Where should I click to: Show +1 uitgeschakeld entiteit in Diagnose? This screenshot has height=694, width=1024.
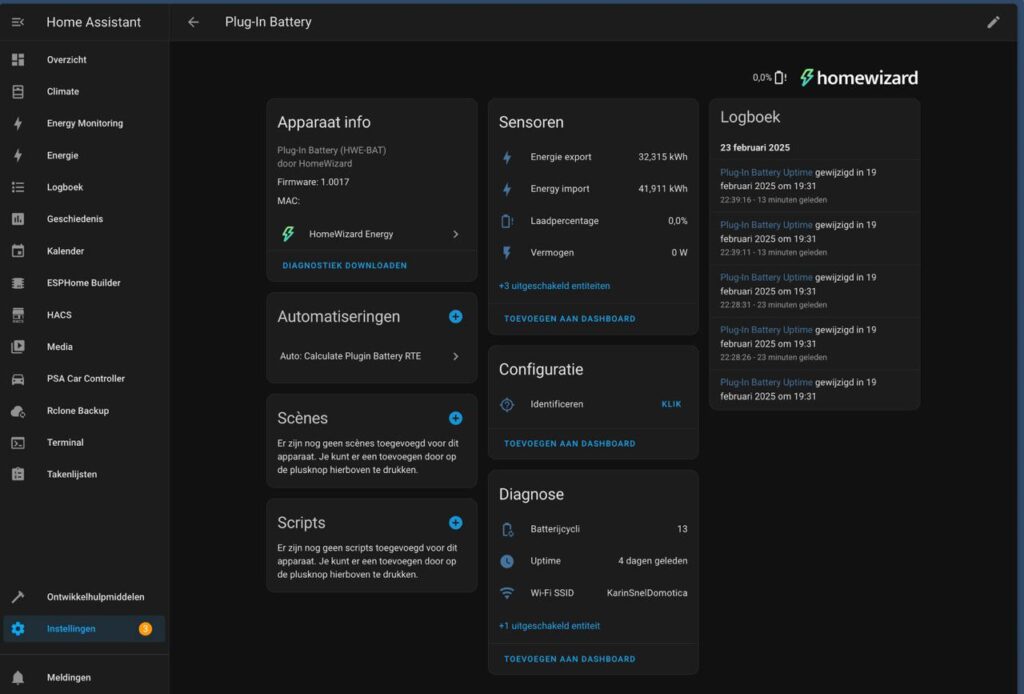(x=549, y=626)
